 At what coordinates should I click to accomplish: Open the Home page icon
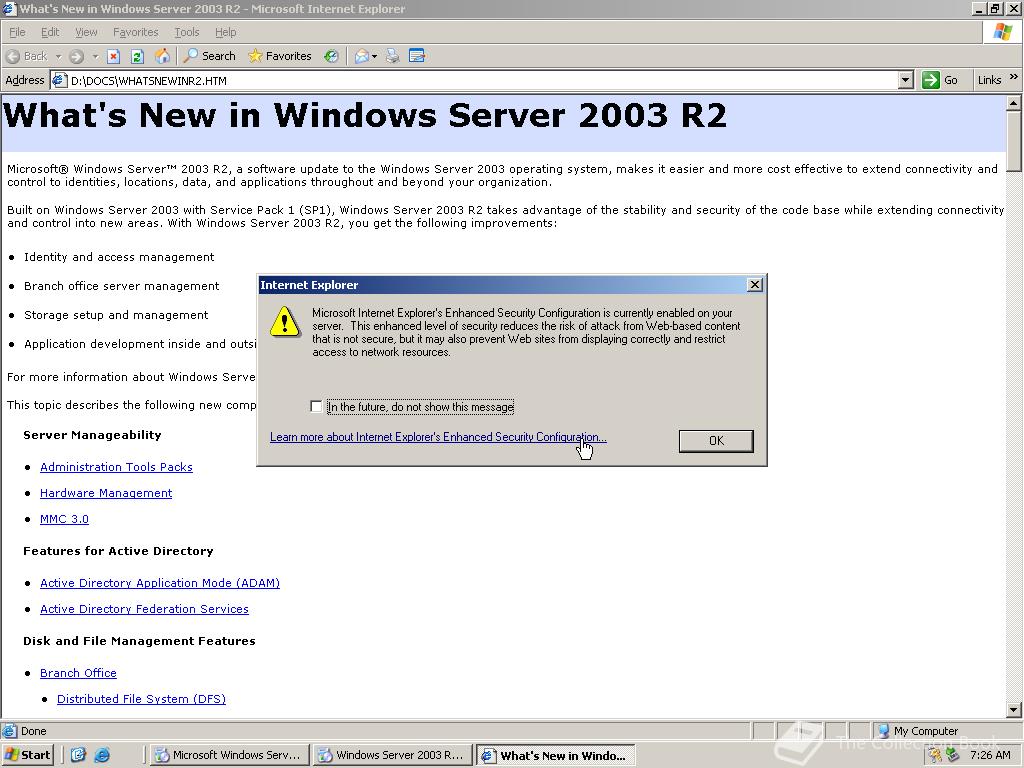click(x=163, y=56)
